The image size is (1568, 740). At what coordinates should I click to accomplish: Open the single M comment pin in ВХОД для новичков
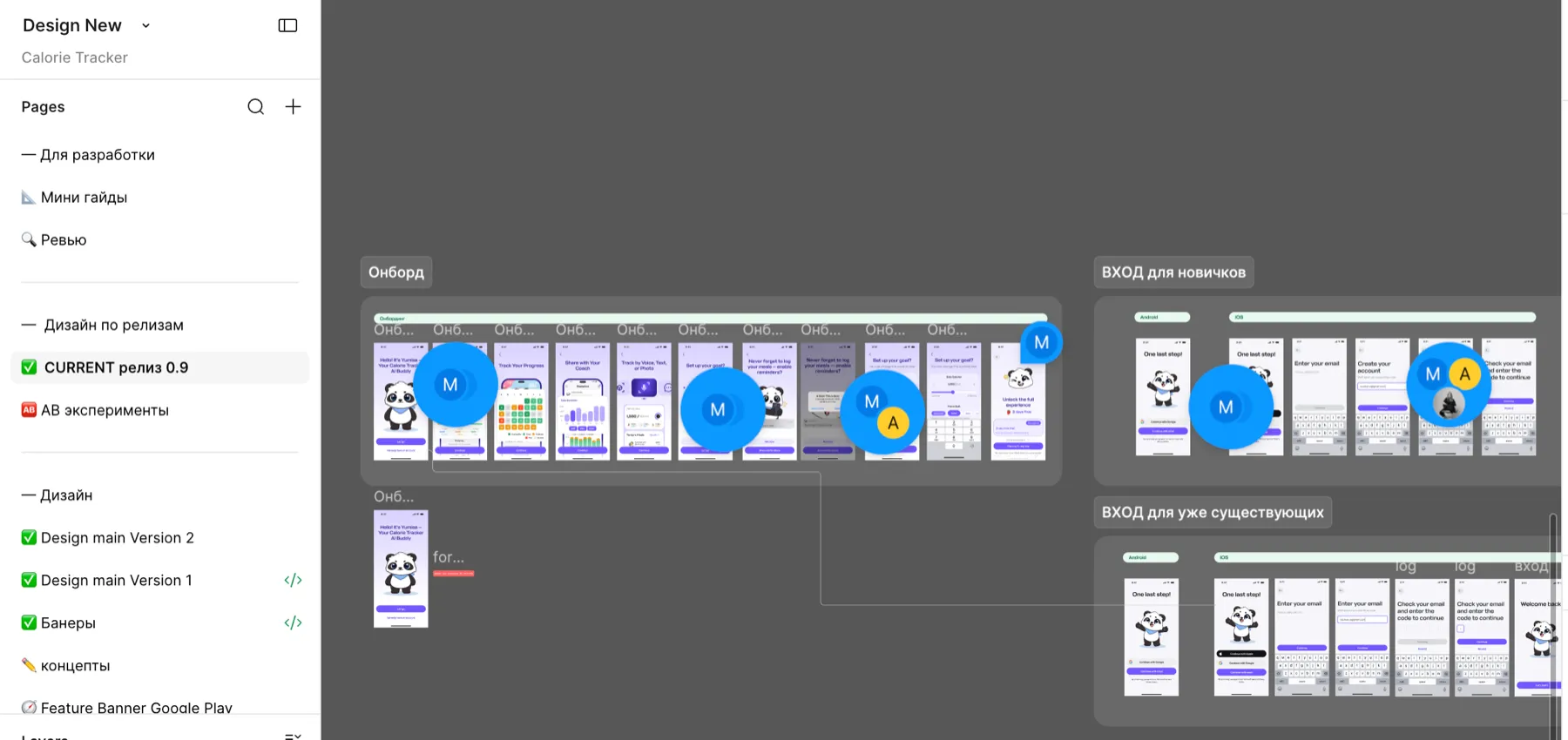1231,407
